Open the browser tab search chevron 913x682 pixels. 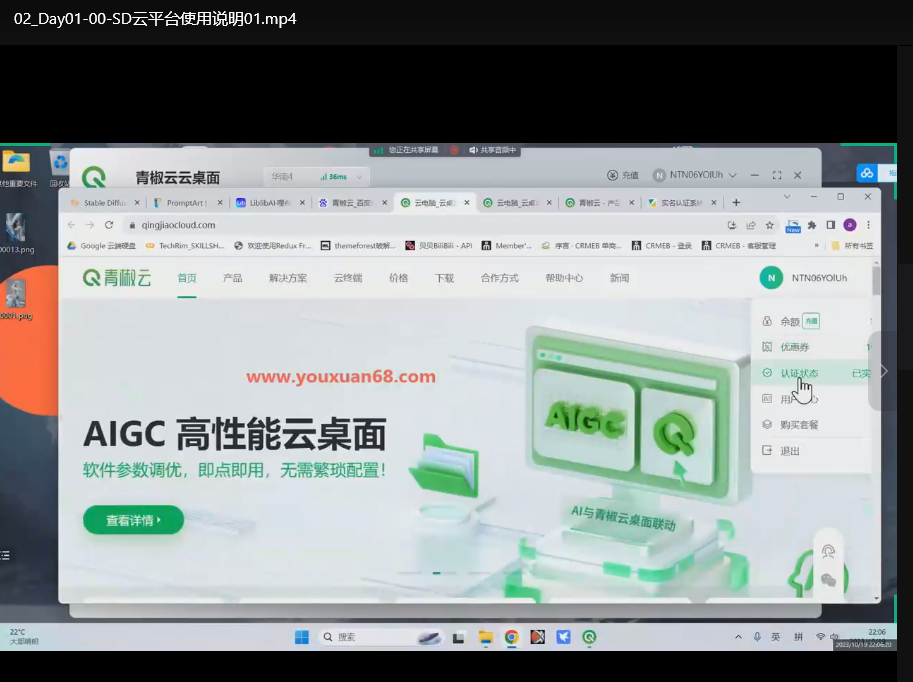pos(787,197)
